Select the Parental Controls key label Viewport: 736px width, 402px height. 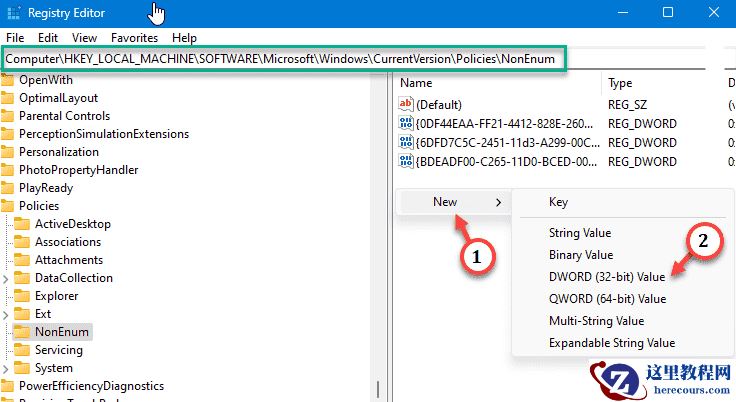[64, 116]
